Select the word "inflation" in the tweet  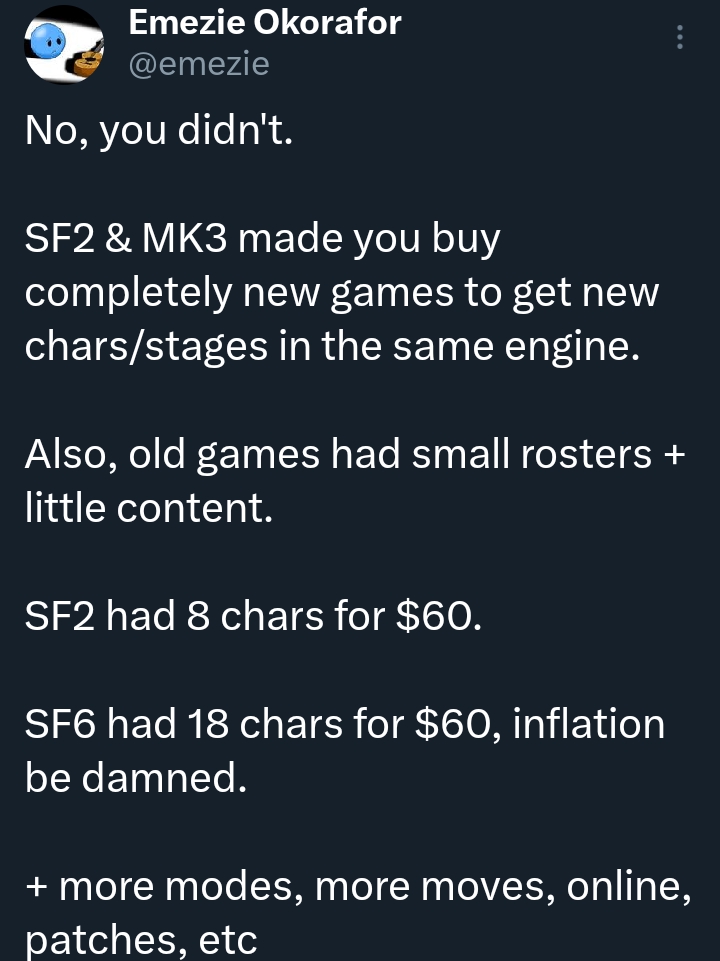click(x=588, y=724)
